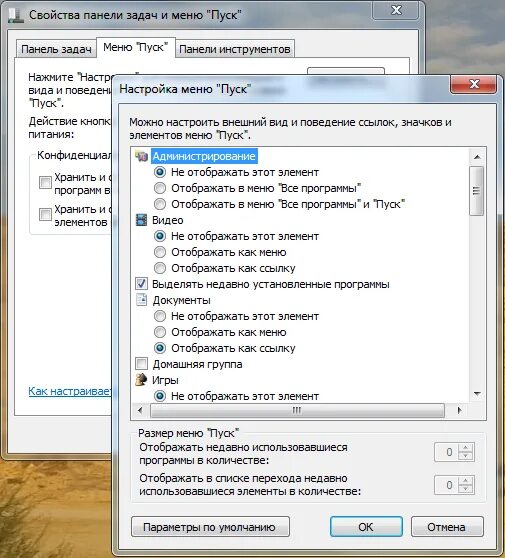Increase the recently used programs count

point(465,448)
